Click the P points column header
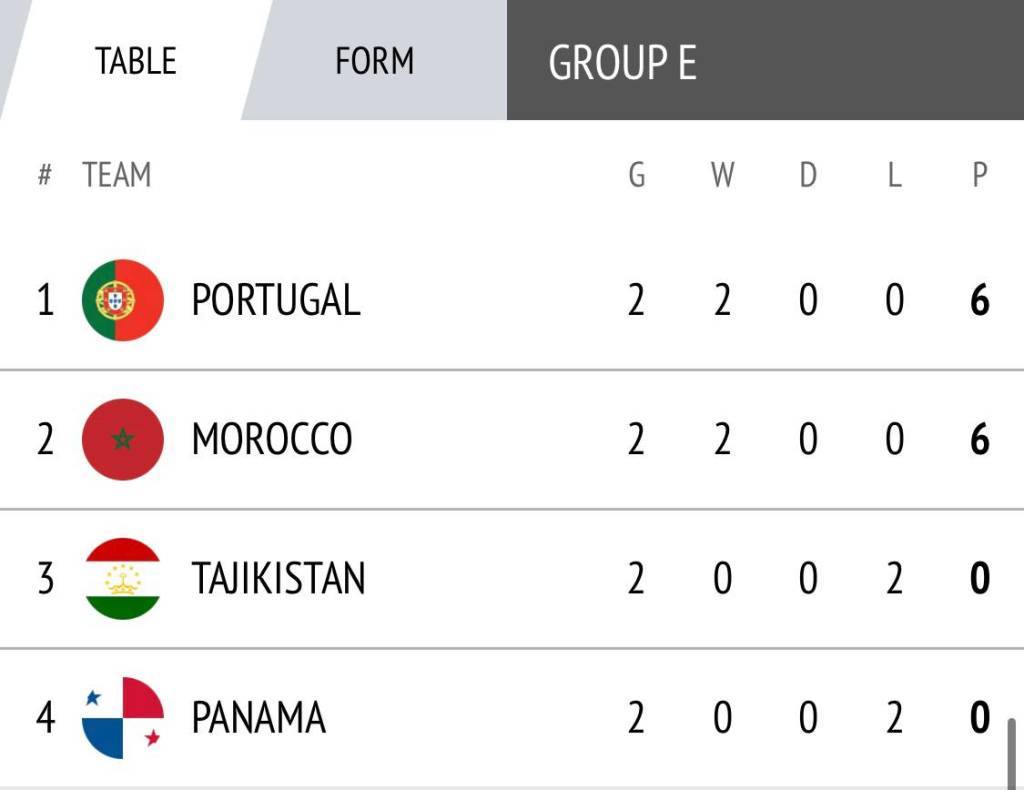Image resolution: width=1024 pixels, height=790 pixels. click(980, 175)
